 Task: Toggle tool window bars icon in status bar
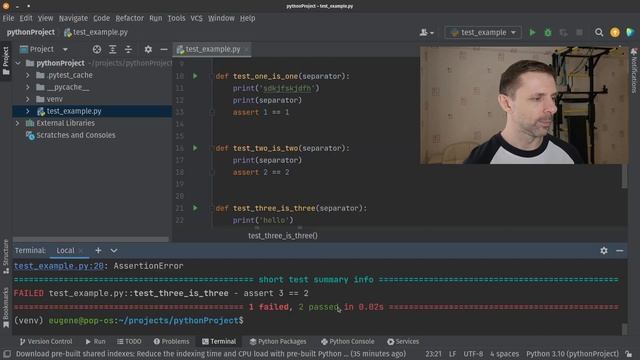7,354
